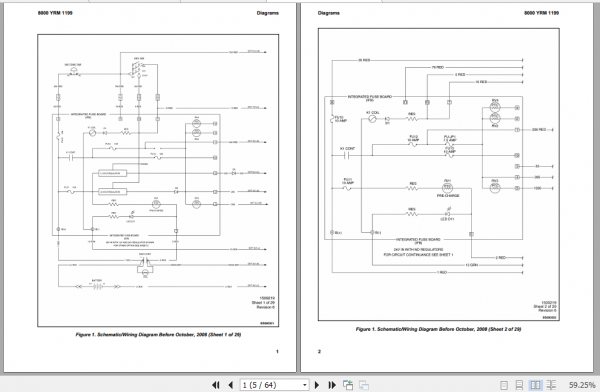
Task: Click the Figure 1 caption for Sheet 1 of 29
Action: click(158, 335)
